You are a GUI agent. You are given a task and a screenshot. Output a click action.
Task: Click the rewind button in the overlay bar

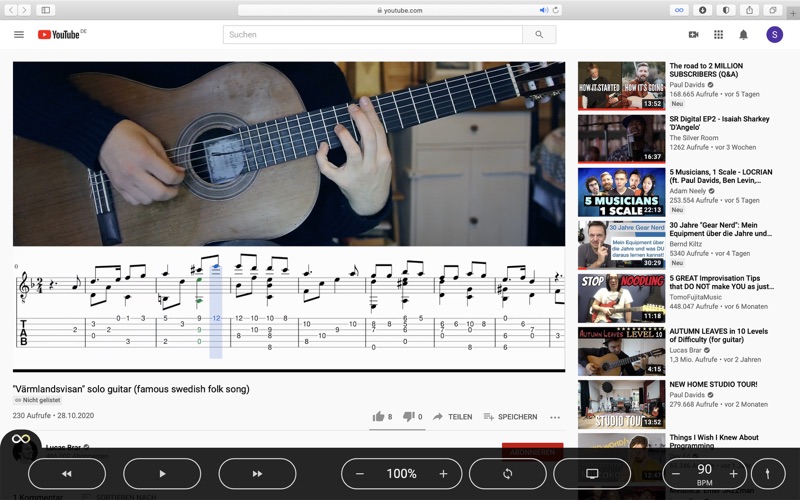pos(67,474)
